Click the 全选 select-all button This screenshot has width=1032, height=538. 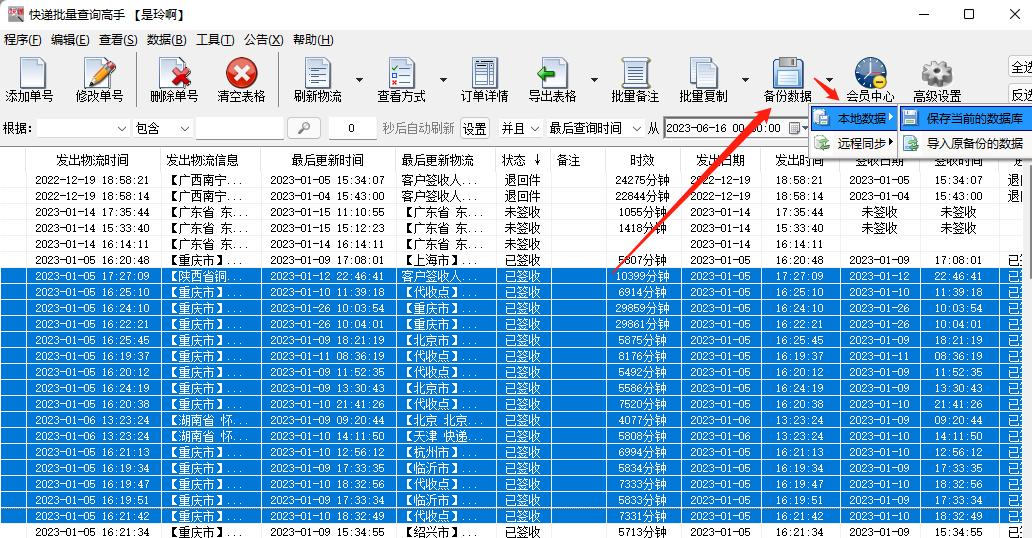[x=1021, y=67]
